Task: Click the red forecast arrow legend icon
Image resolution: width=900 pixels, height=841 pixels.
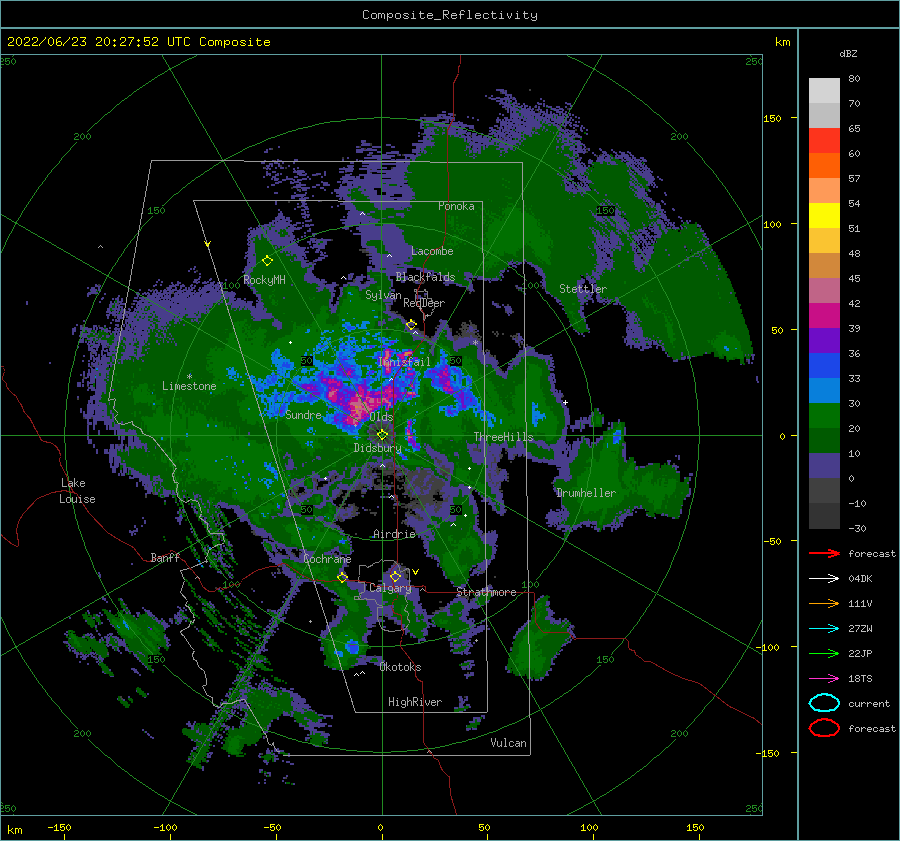Action: coord(824,553)
